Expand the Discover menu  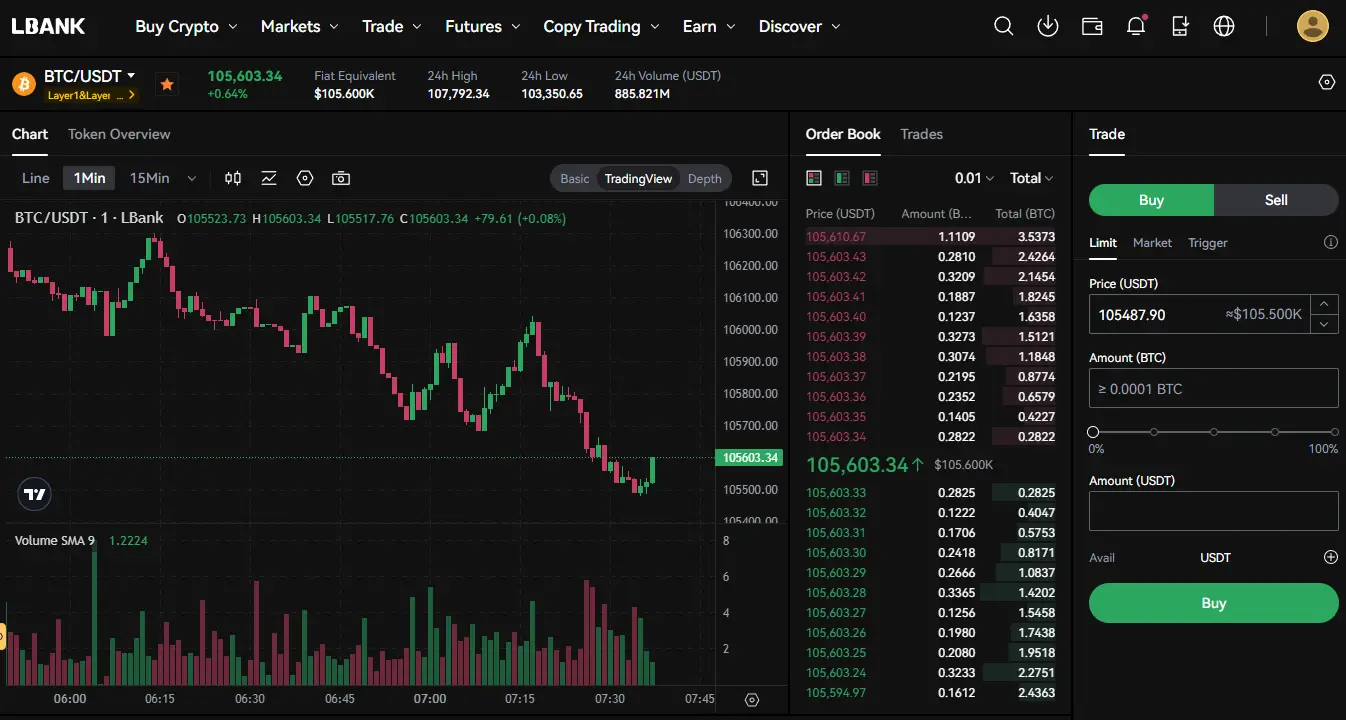click(799, 26)
